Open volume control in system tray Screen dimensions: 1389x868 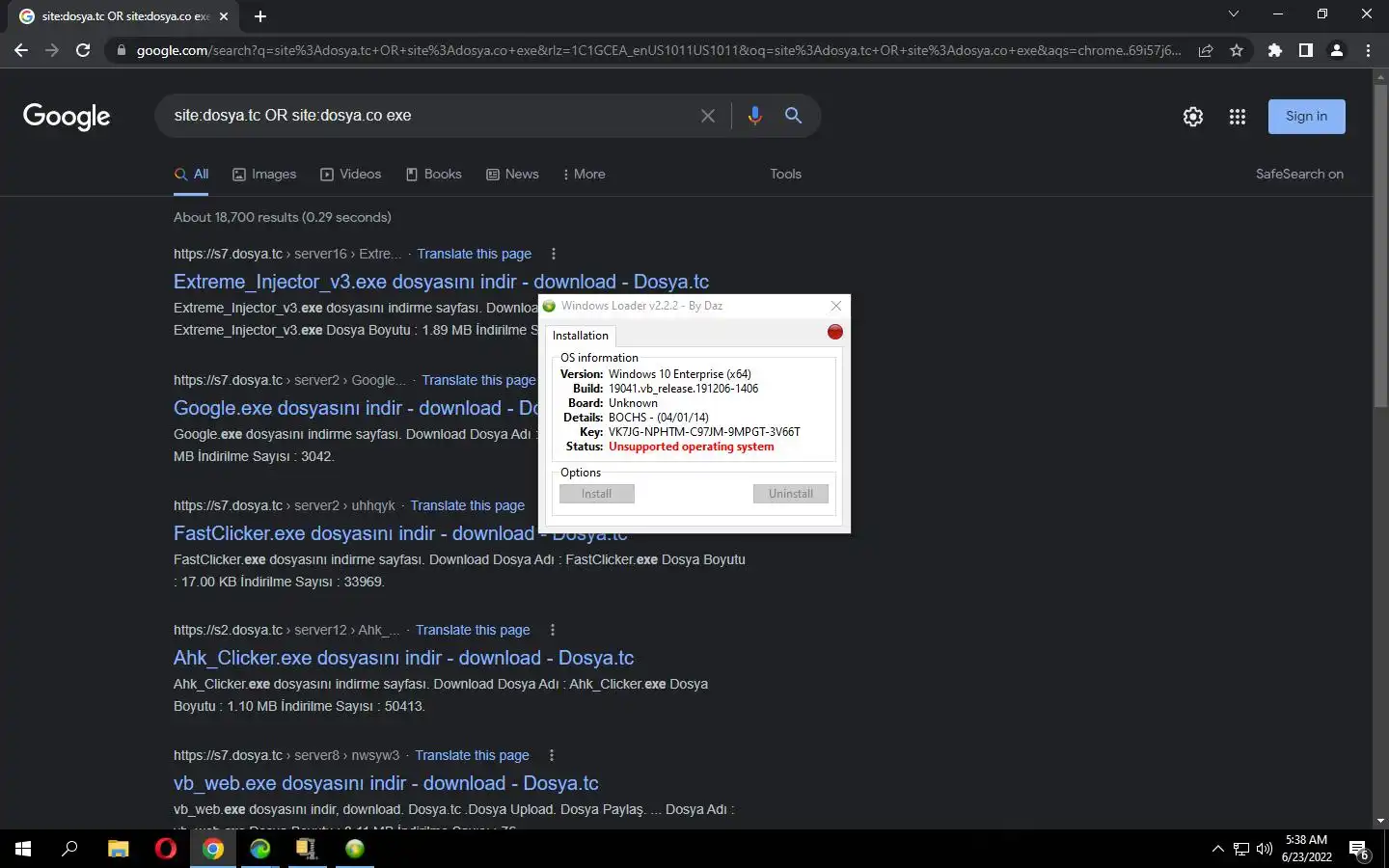tap(1265, 850)
